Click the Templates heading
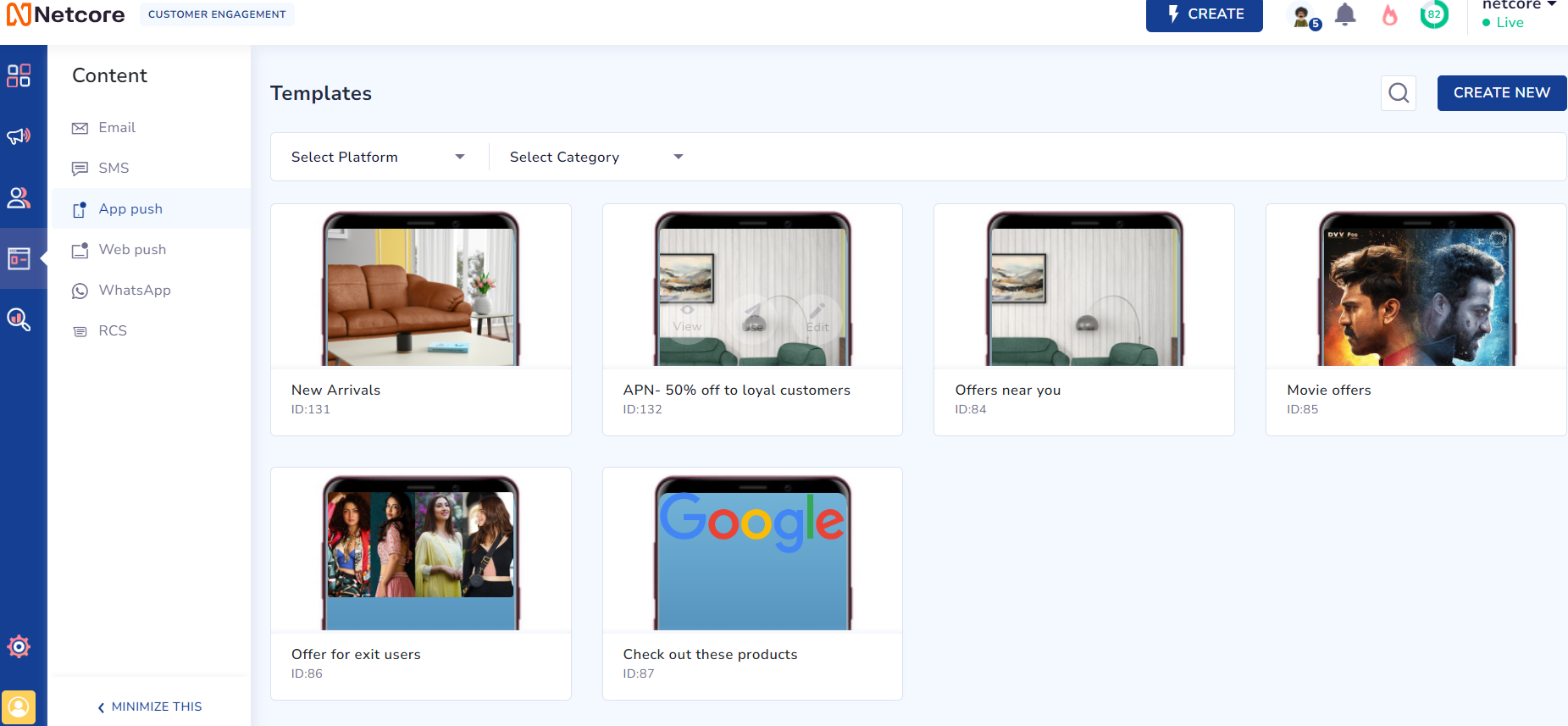 coord(321,93)
